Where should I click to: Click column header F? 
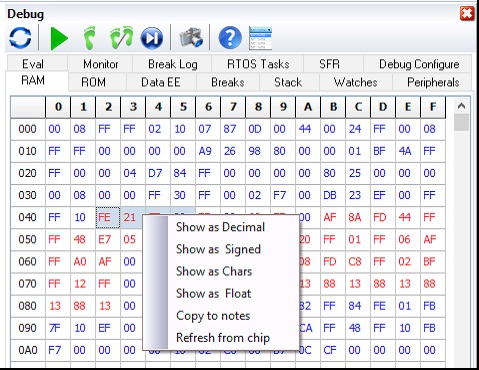point(433,107)
